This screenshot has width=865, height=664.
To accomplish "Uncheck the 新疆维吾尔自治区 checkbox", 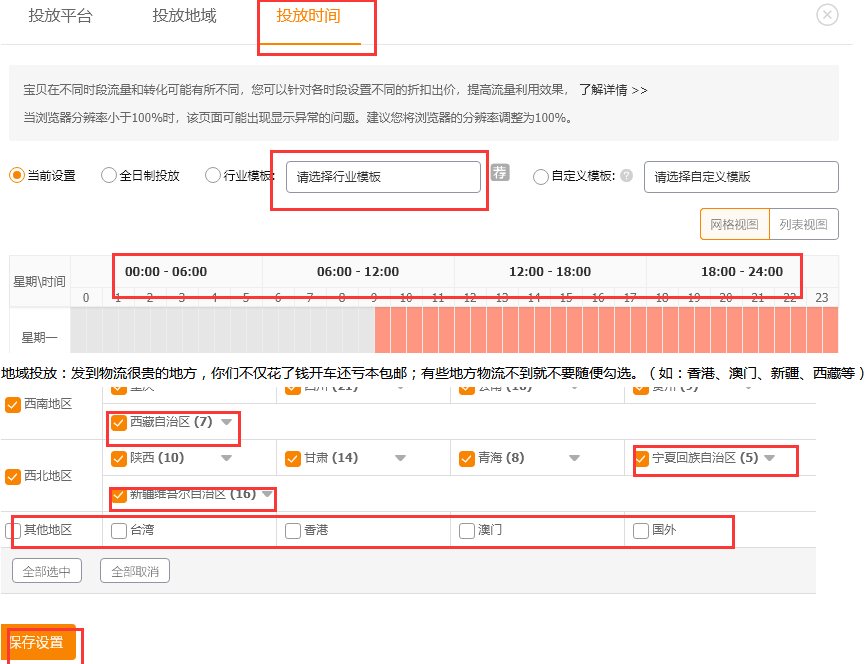I will tap(119, 495).
